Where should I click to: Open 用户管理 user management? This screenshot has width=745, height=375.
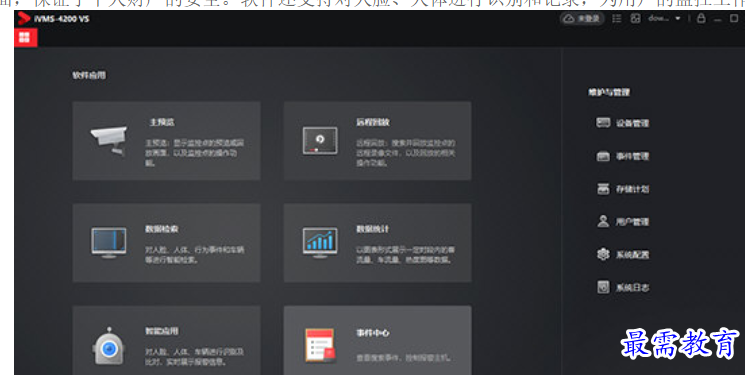tap(622, 221)
